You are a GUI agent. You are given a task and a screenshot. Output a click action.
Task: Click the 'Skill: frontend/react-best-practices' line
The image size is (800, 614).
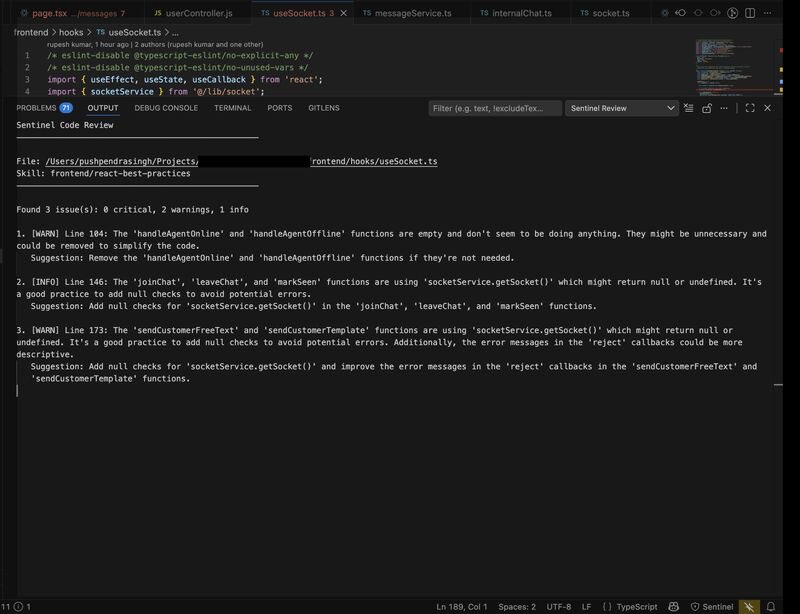(103, 174)
